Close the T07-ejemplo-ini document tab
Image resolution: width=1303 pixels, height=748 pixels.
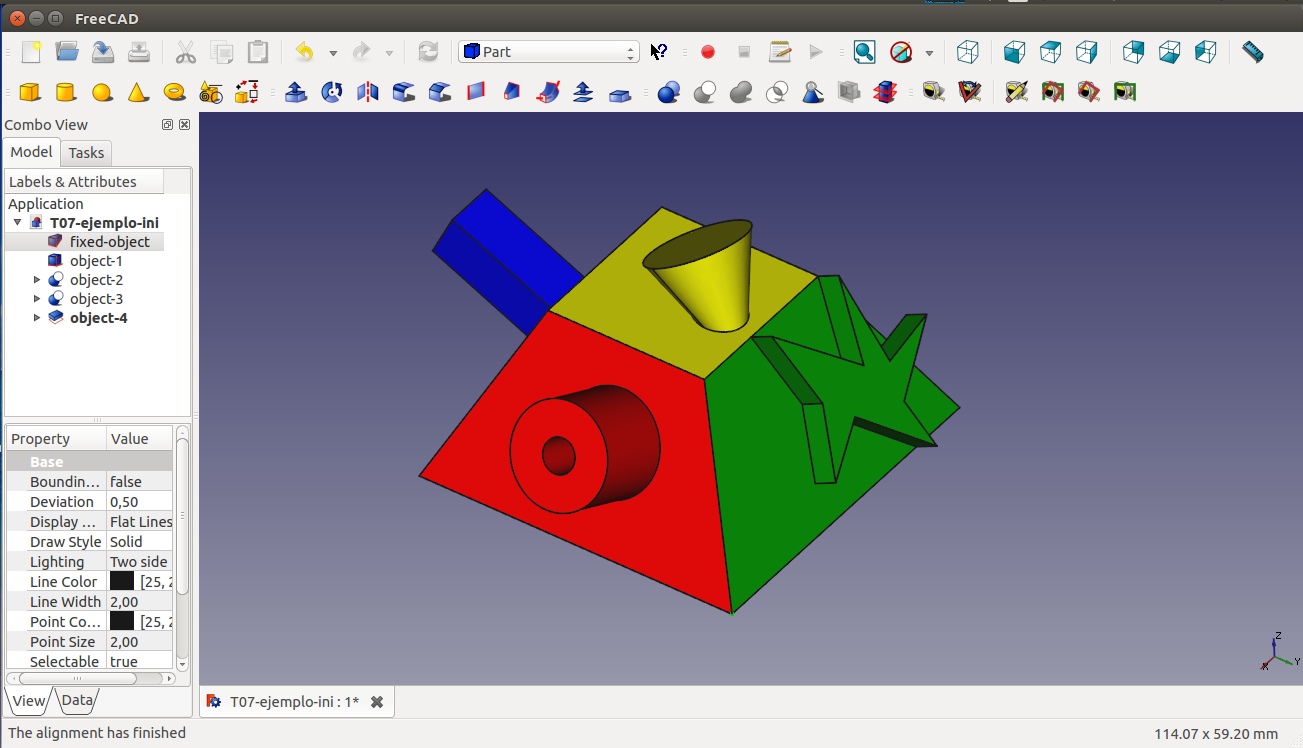click(377, 702)
